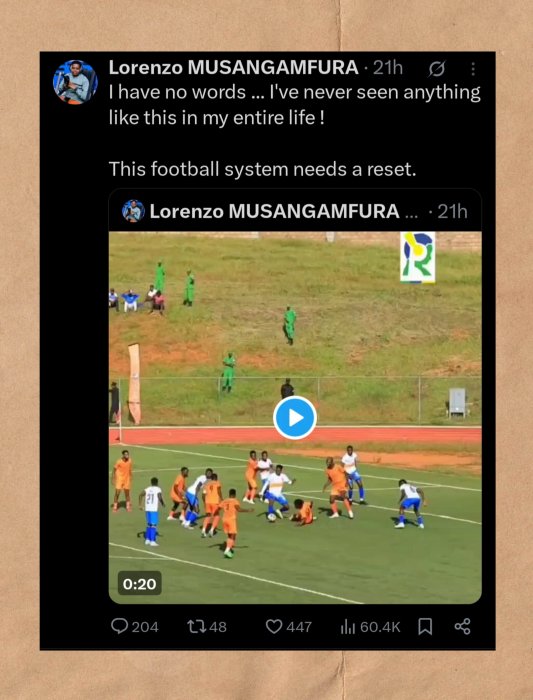Click the federation logo in video corner

pos(418,257)
